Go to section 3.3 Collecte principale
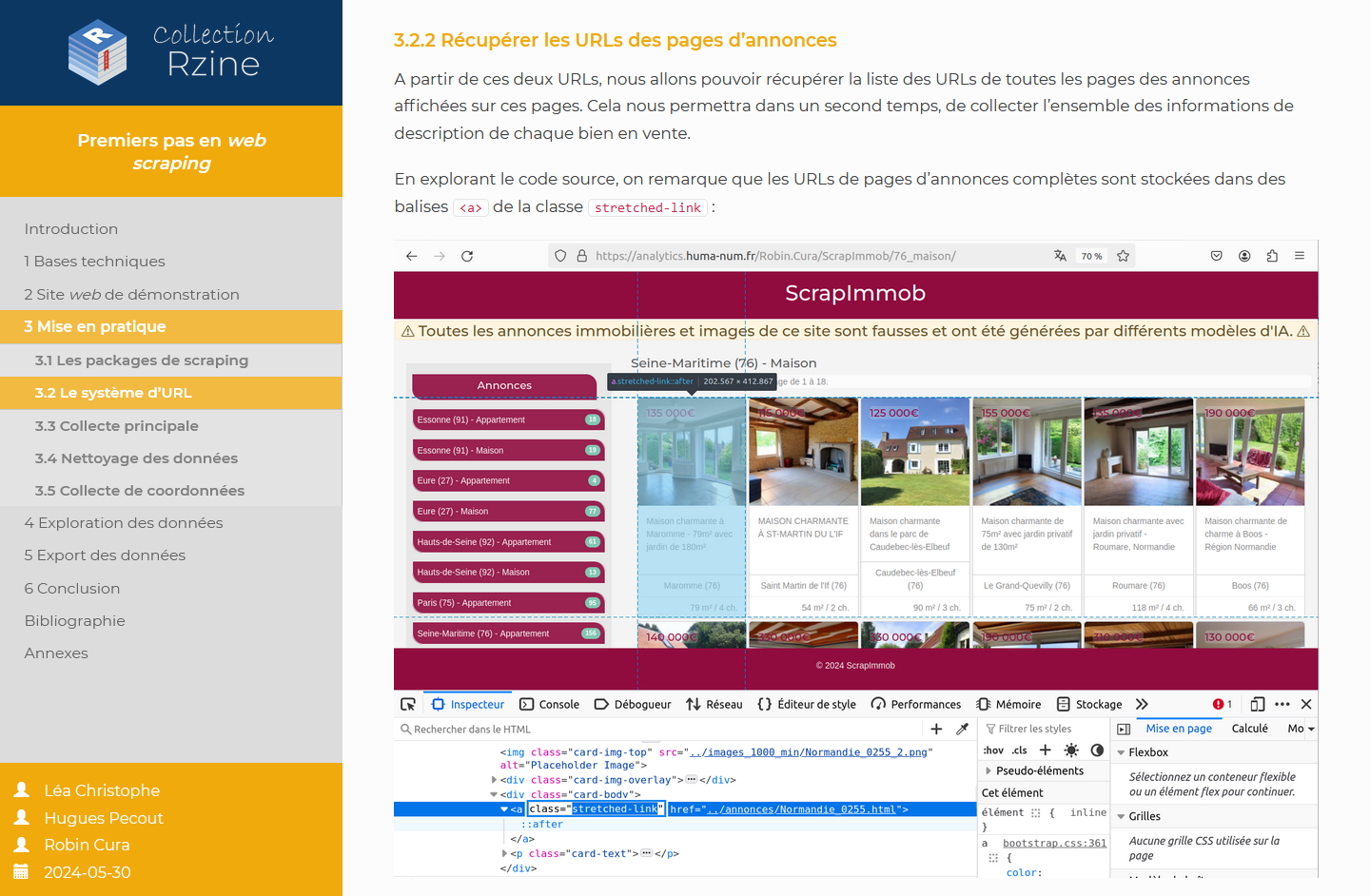Screen dimensions: 1370x896 point(117,426)
